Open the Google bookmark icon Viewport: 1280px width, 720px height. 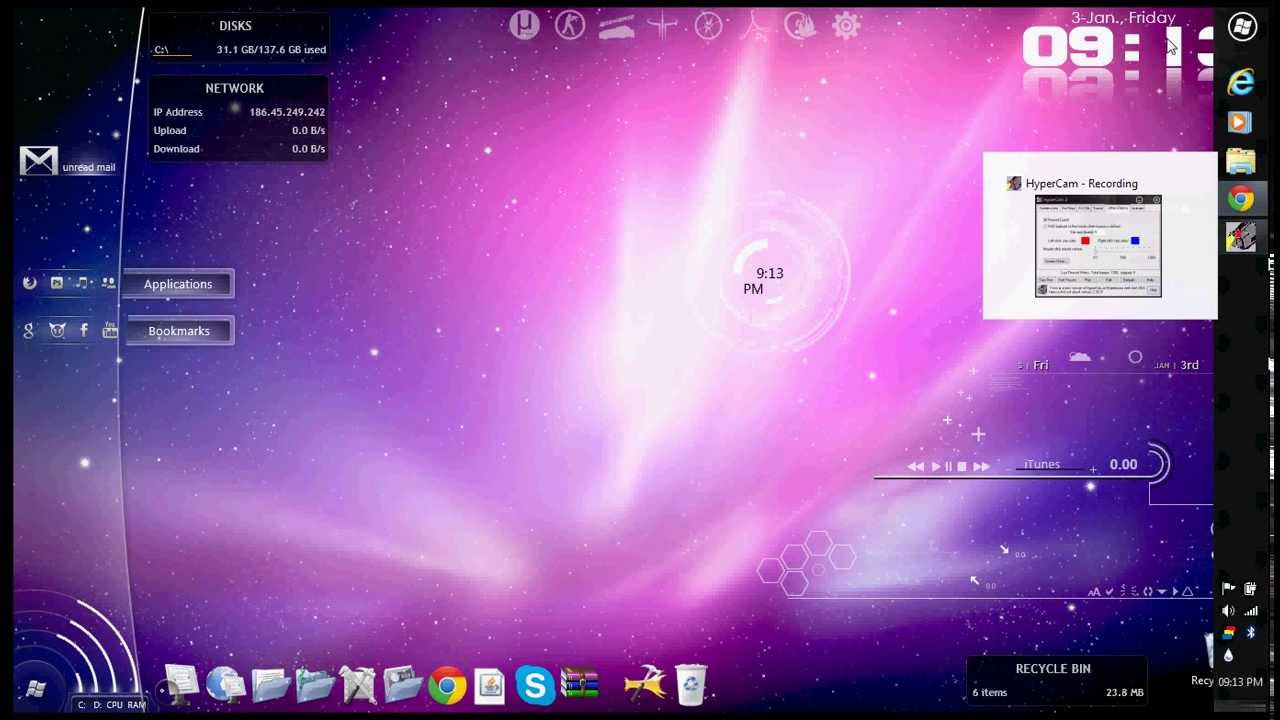[29, 330]
